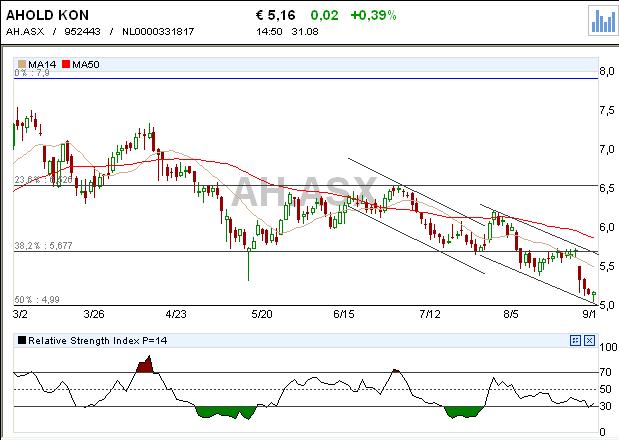Open the bar chart icon in header
This screenshot has width=619, height=440.
point(603,21)
